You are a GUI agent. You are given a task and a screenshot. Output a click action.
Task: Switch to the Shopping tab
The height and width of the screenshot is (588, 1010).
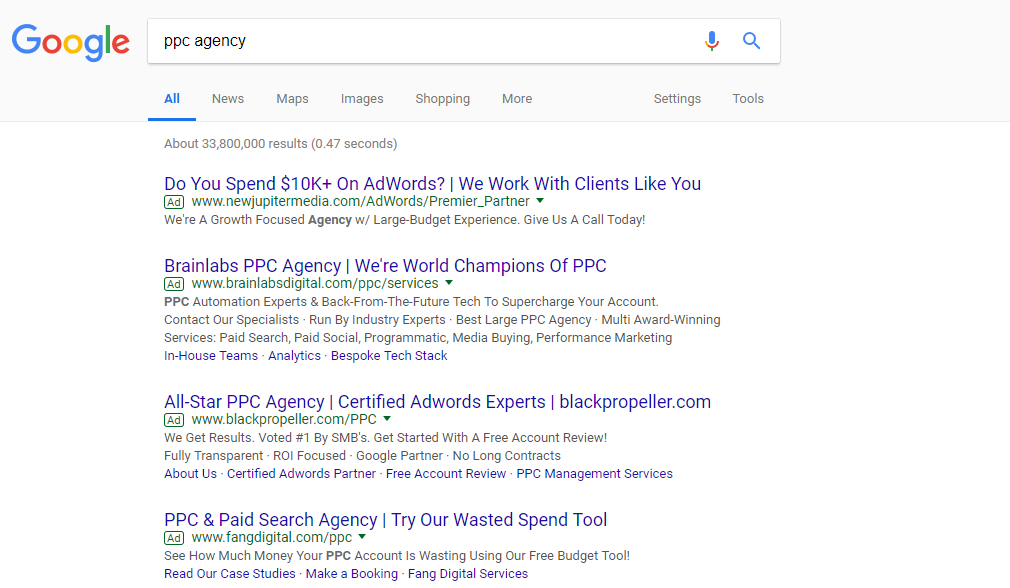(x=443, y=99)
